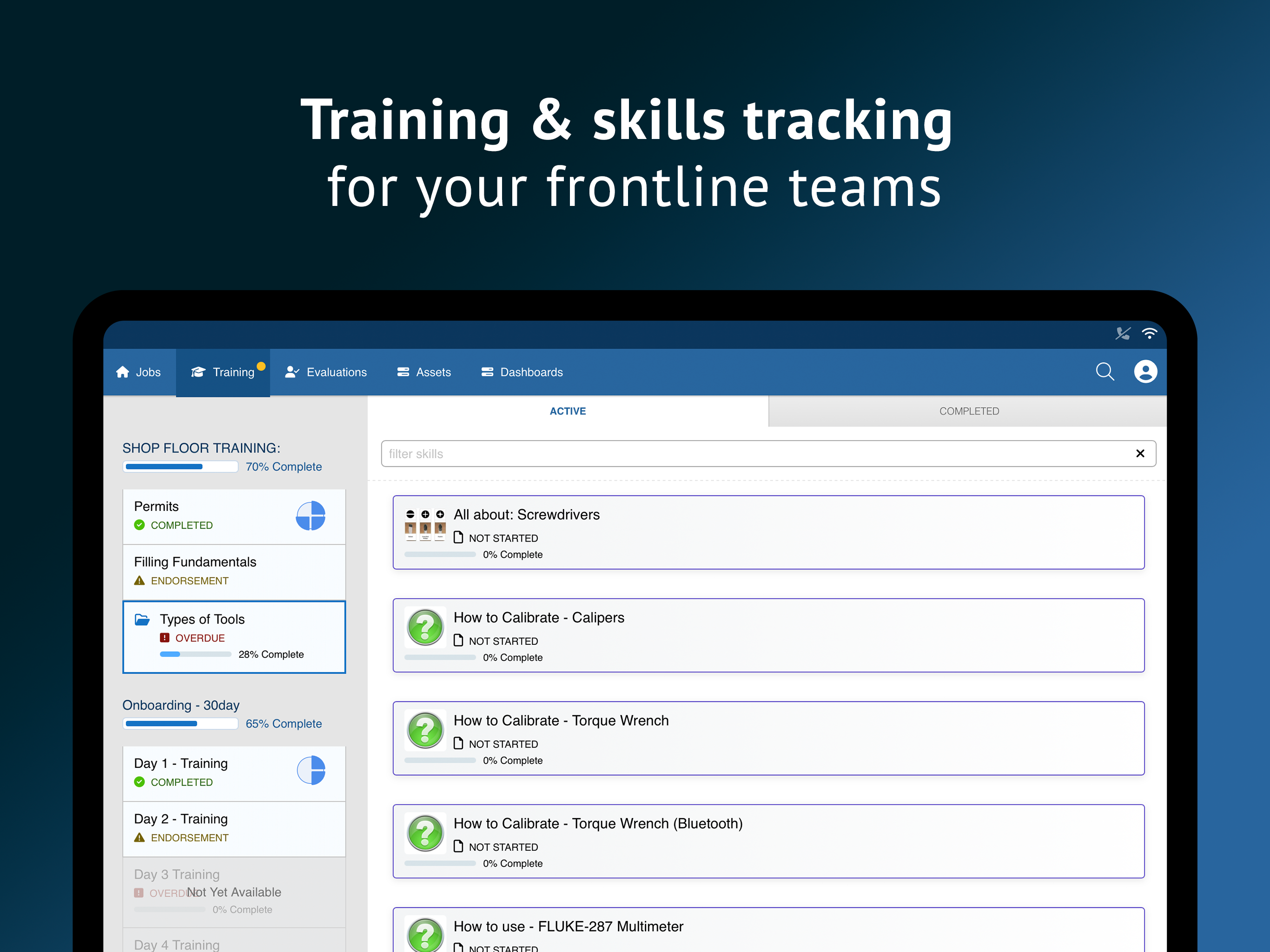Click the document icon beside Calipers NOT STARTED

click(x=458, y=640)
